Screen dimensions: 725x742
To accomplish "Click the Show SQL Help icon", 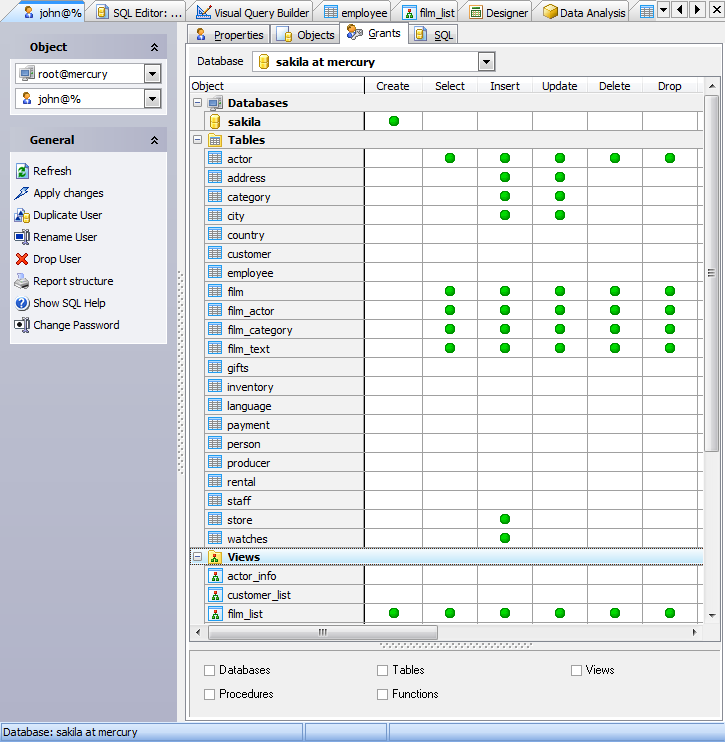I will [x=22, y=303].
